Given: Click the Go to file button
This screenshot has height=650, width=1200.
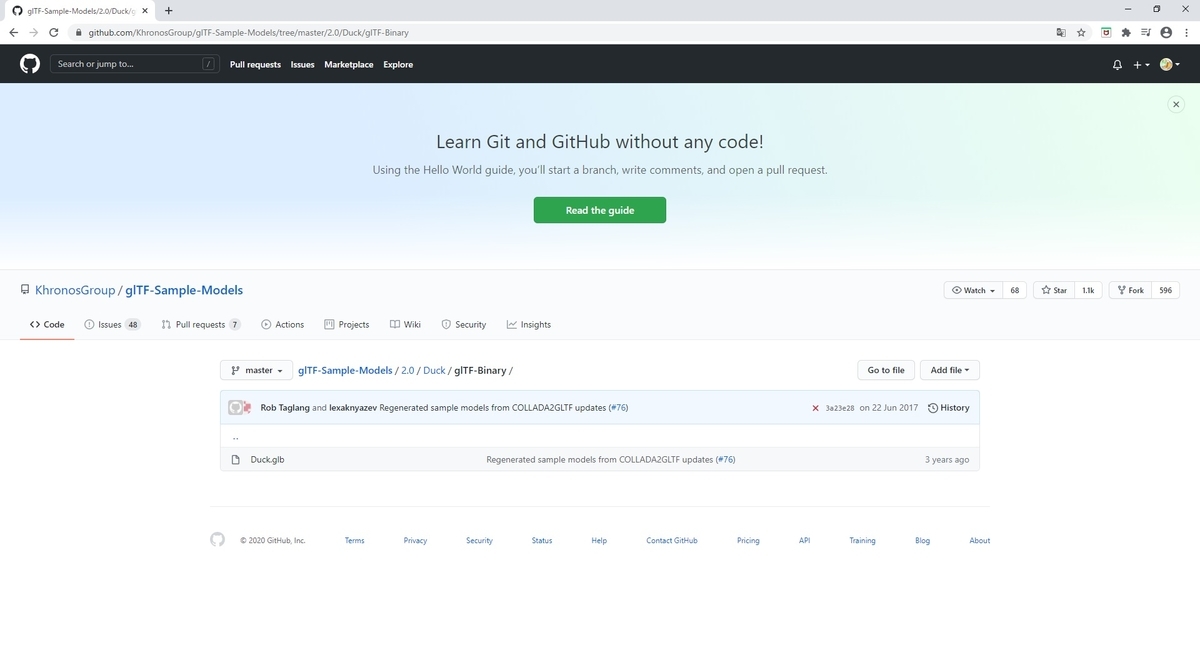Looking at the screenshot, I should pos(886,370).
